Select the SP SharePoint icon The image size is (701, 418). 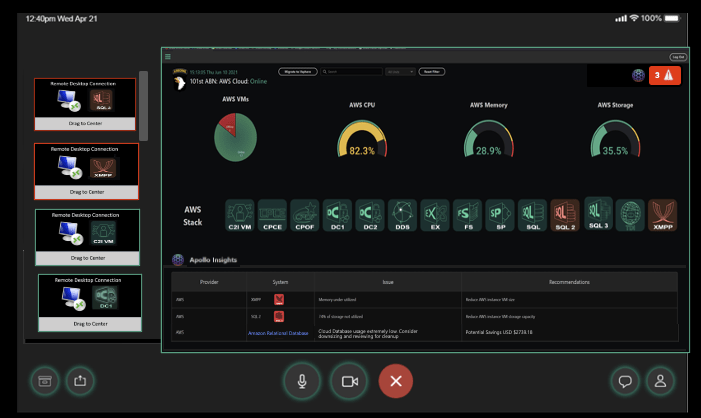[500, 215]
